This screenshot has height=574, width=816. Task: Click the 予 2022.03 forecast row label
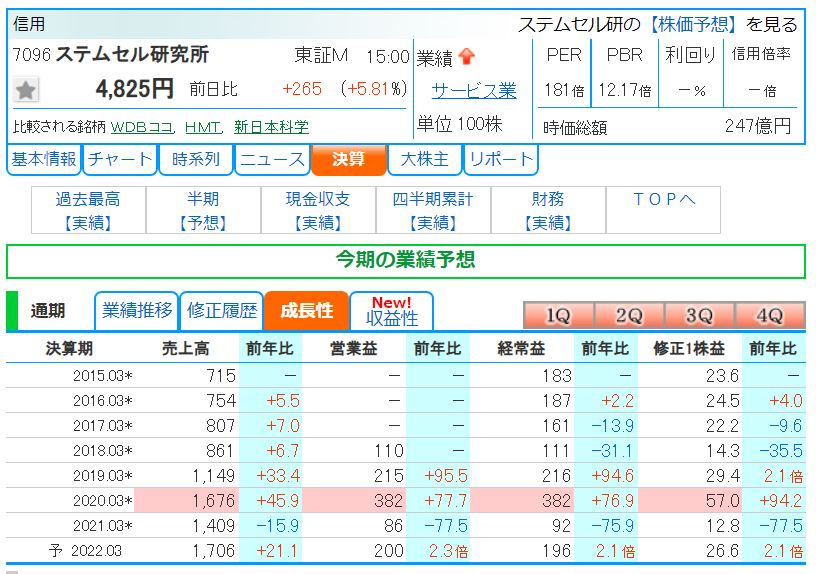pyautogui.click(x=85, y=551)
